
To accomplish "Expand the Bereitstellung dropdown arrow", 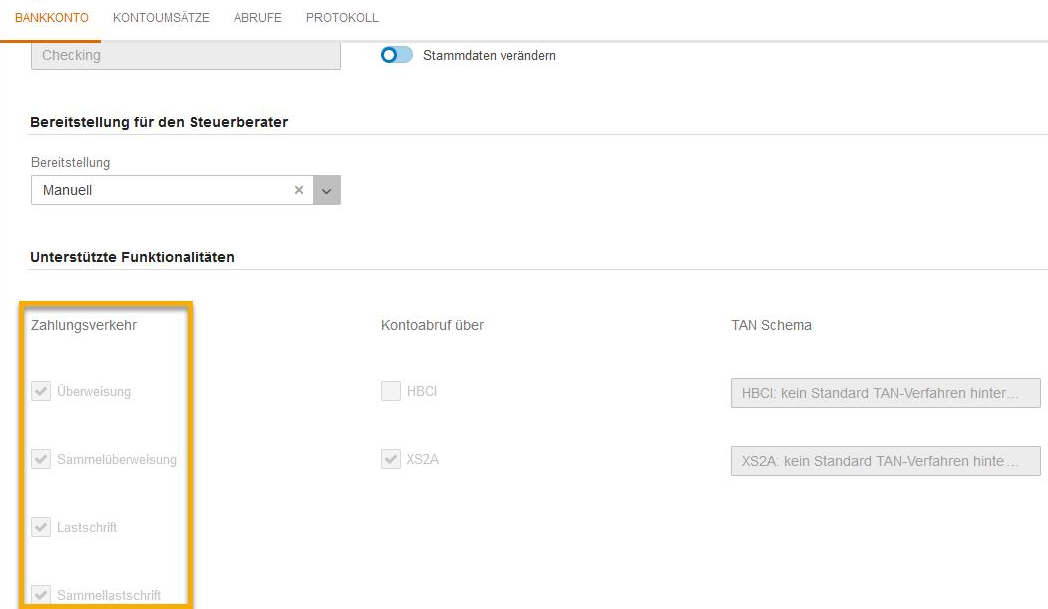I will pyautogui.click(x=327, y=190).
